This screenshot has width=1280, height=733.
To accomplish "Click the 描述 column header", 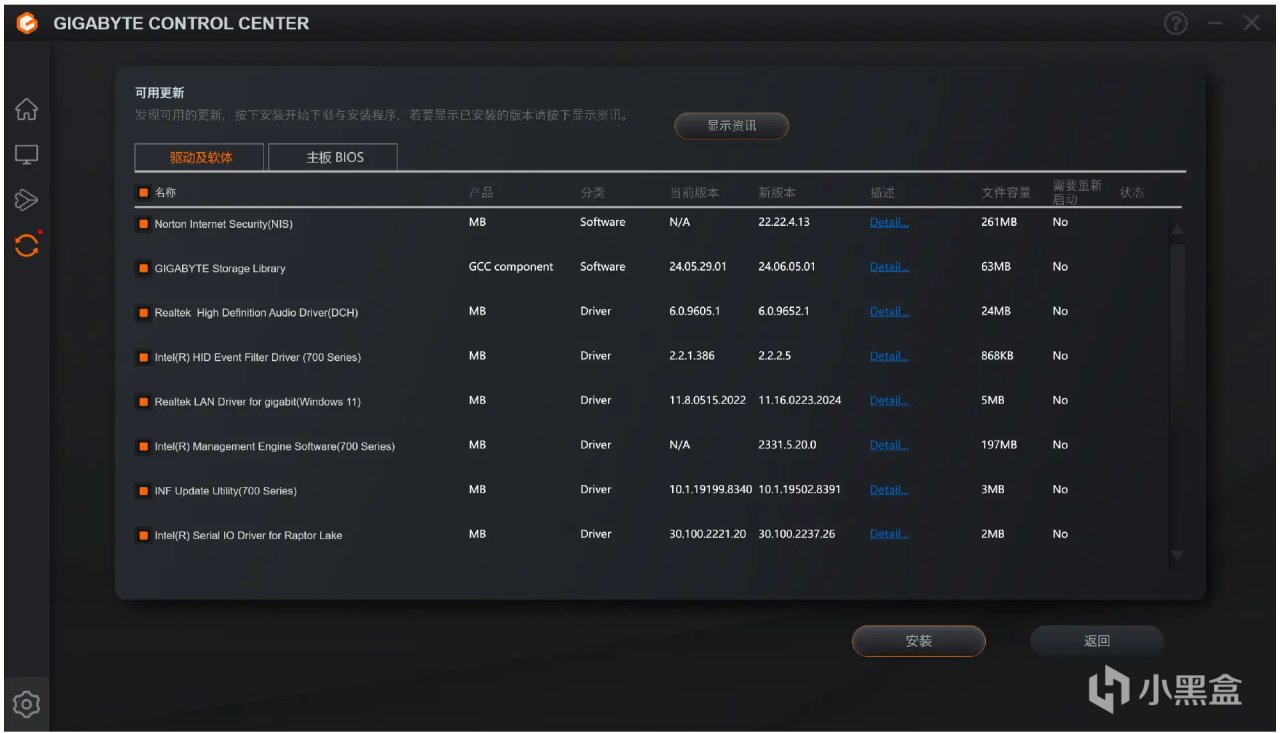I will (882, 192).
